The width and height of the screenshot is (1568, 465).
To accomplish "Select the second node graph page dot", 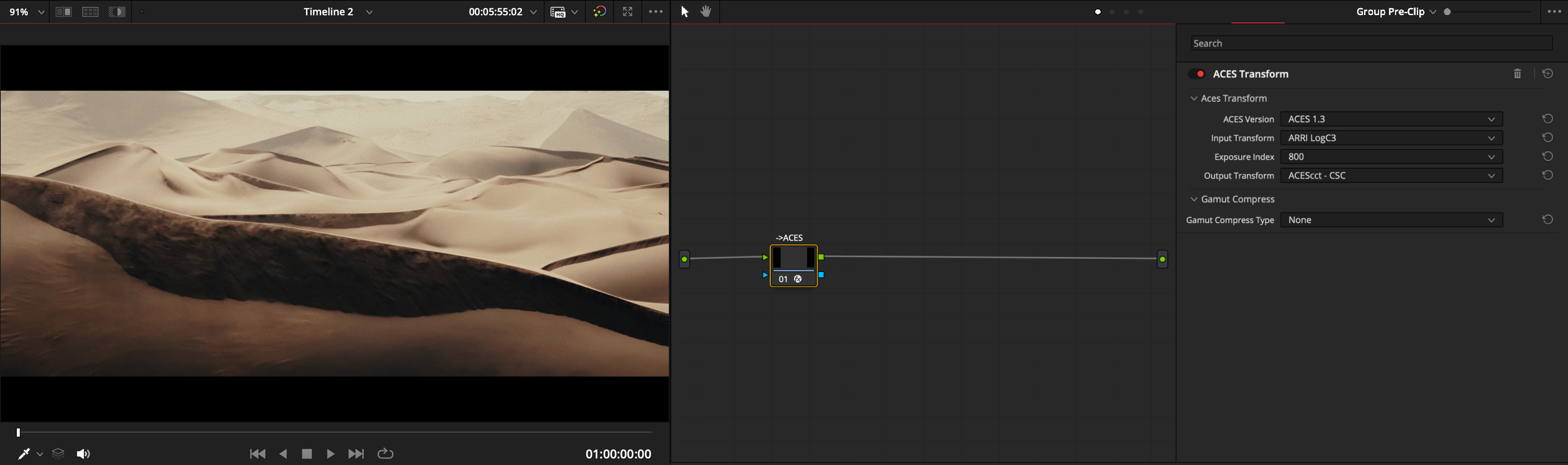I will pos(1112,12).
